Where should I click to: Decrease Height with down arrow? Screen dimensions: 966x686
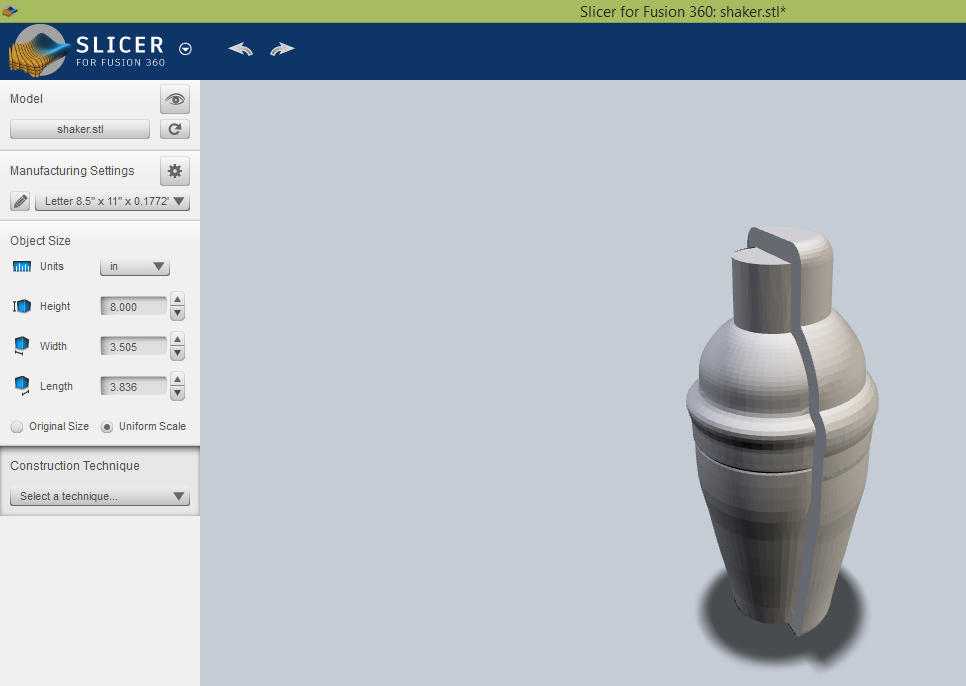(177, 313)
